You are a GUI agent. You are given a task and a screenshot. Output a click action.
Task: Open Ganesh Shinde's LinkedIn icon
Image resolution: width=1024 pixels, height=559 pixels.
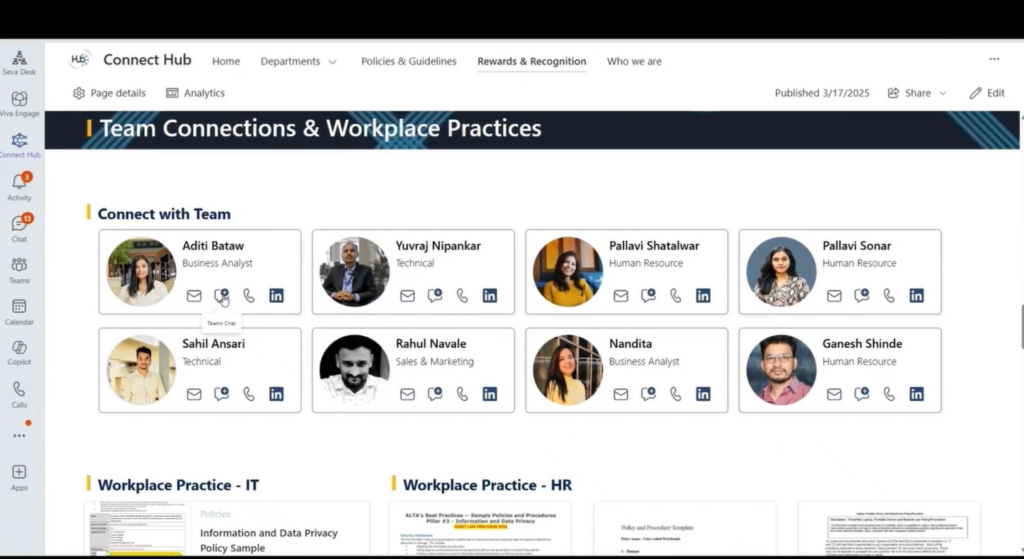click(917, 394)
